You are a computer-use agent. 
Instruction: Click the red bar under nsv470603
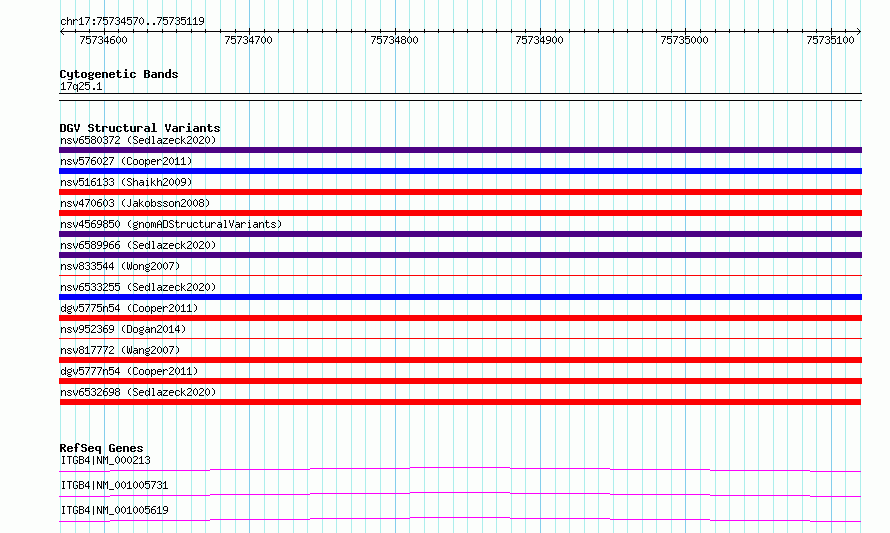(x=460, y=213)
